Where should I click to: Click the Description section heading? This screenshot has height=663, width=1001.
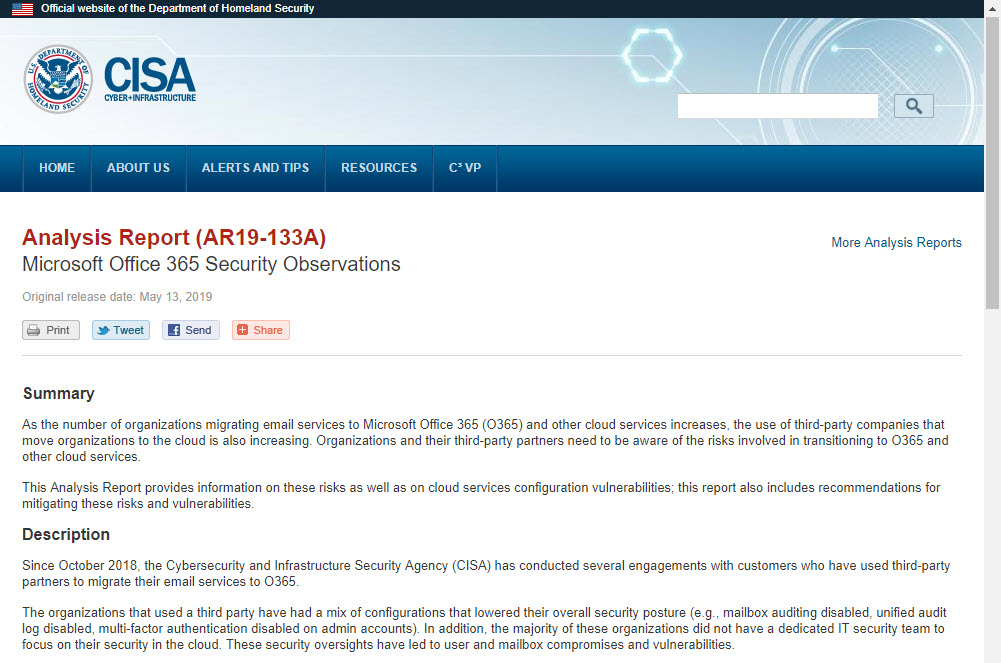[66, 534]
